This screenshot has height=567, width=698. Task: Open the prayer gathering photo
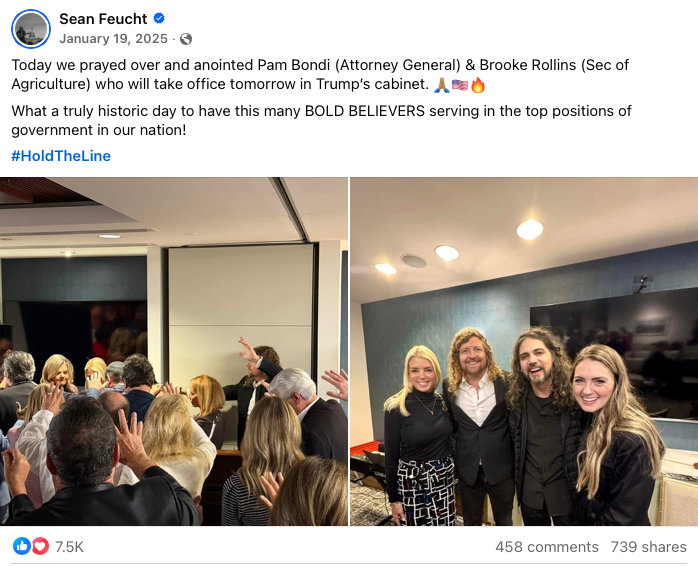point(174,352)
